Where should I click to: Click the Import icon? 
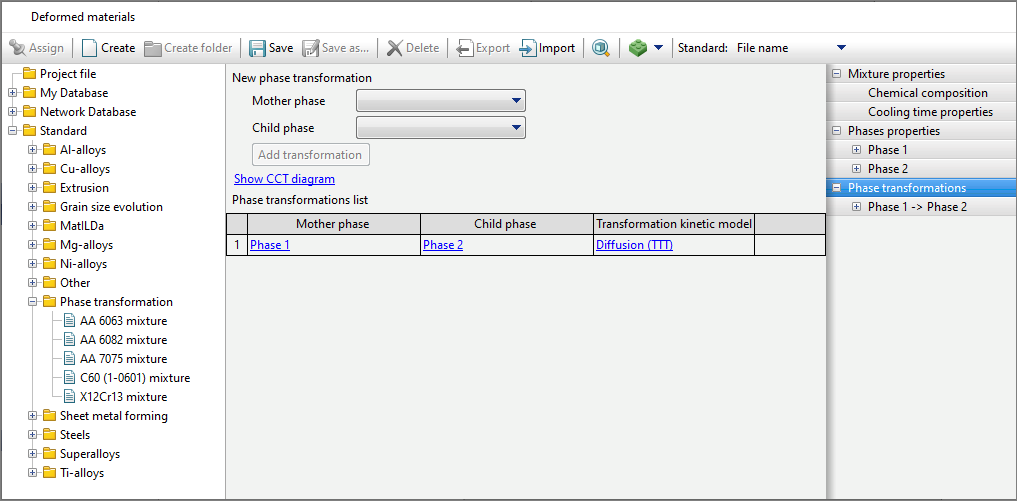(x=529, y=48)
